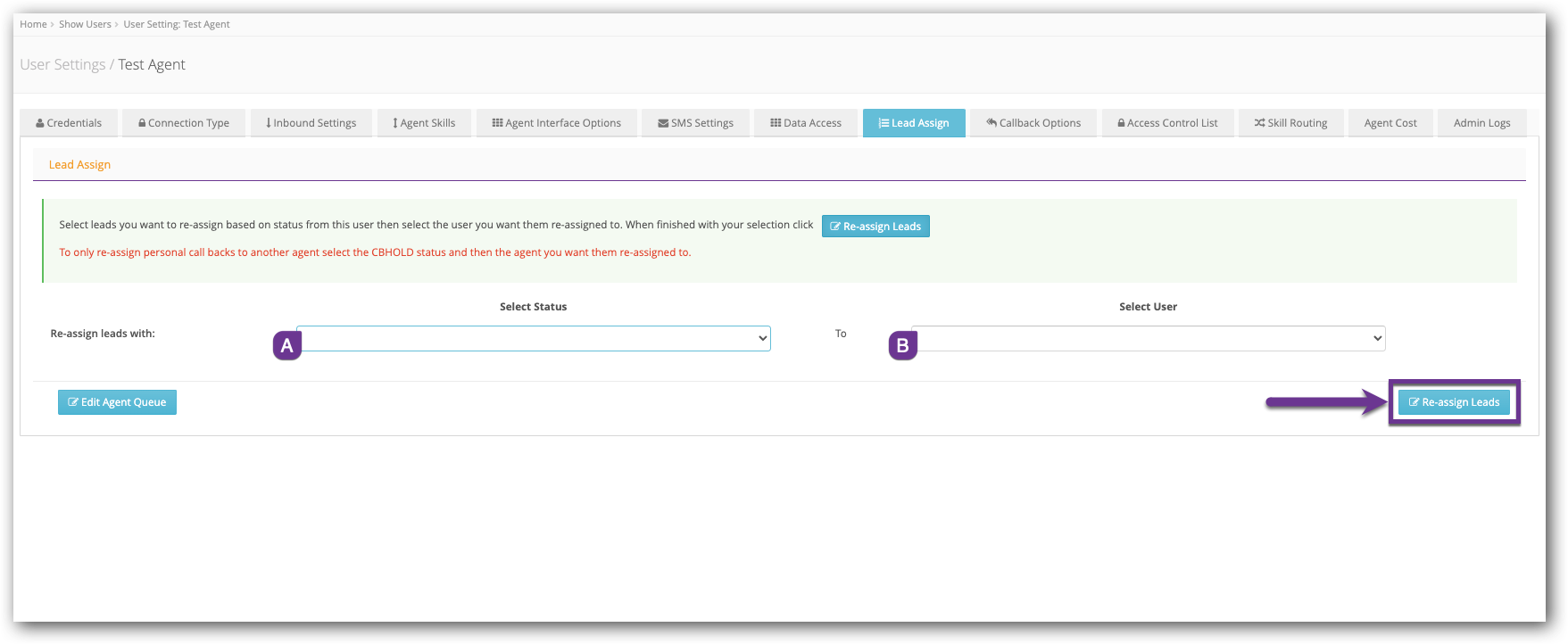The image size is (1568, 644).
Task: Open the Inbound Settings tab
Action: [x=311, y=123]
